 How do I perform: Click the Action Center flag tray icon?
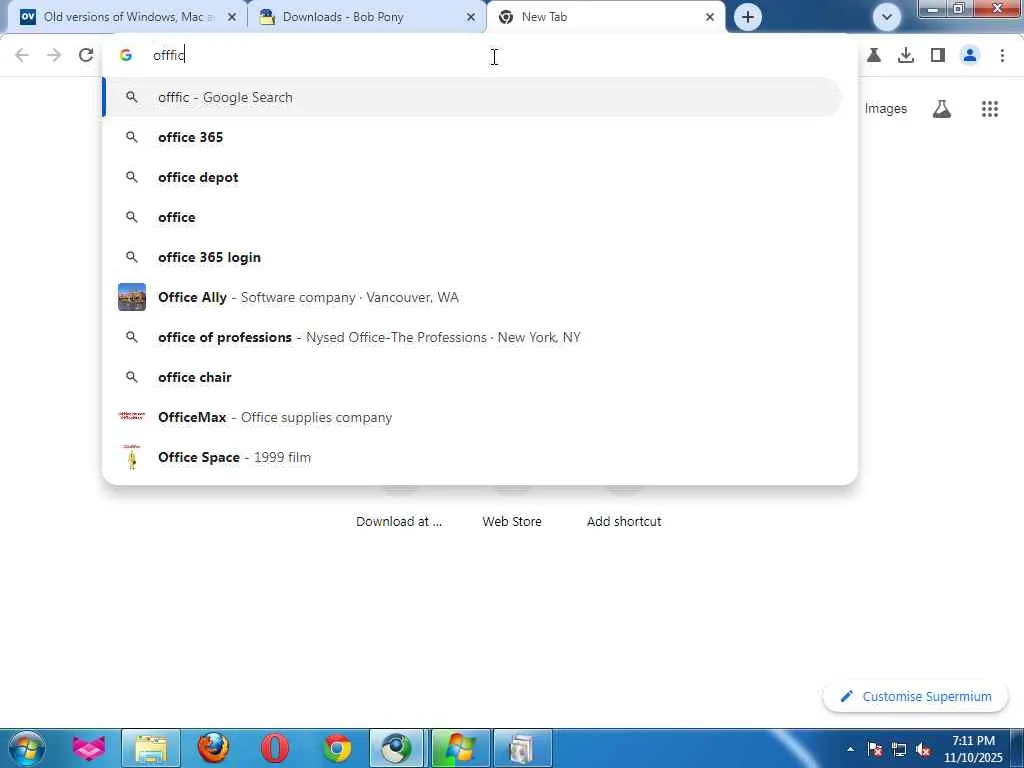tap(875, 749)
